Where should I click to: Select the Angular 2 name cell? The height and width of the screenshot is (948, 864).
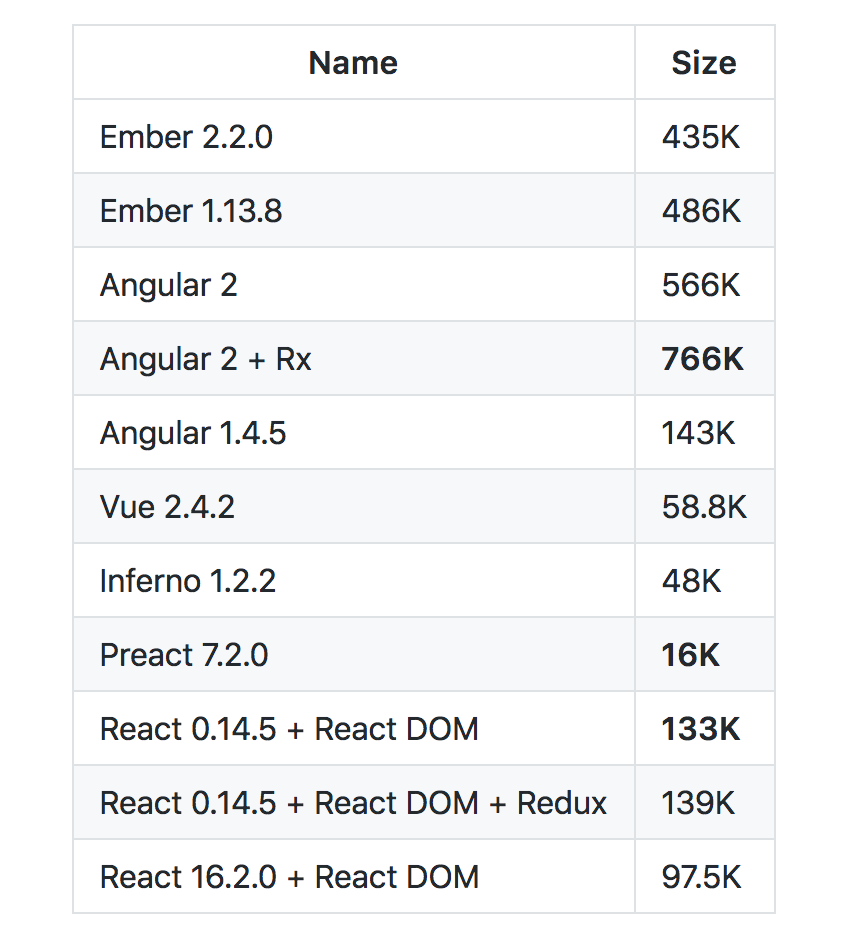(x=169, y=285)
